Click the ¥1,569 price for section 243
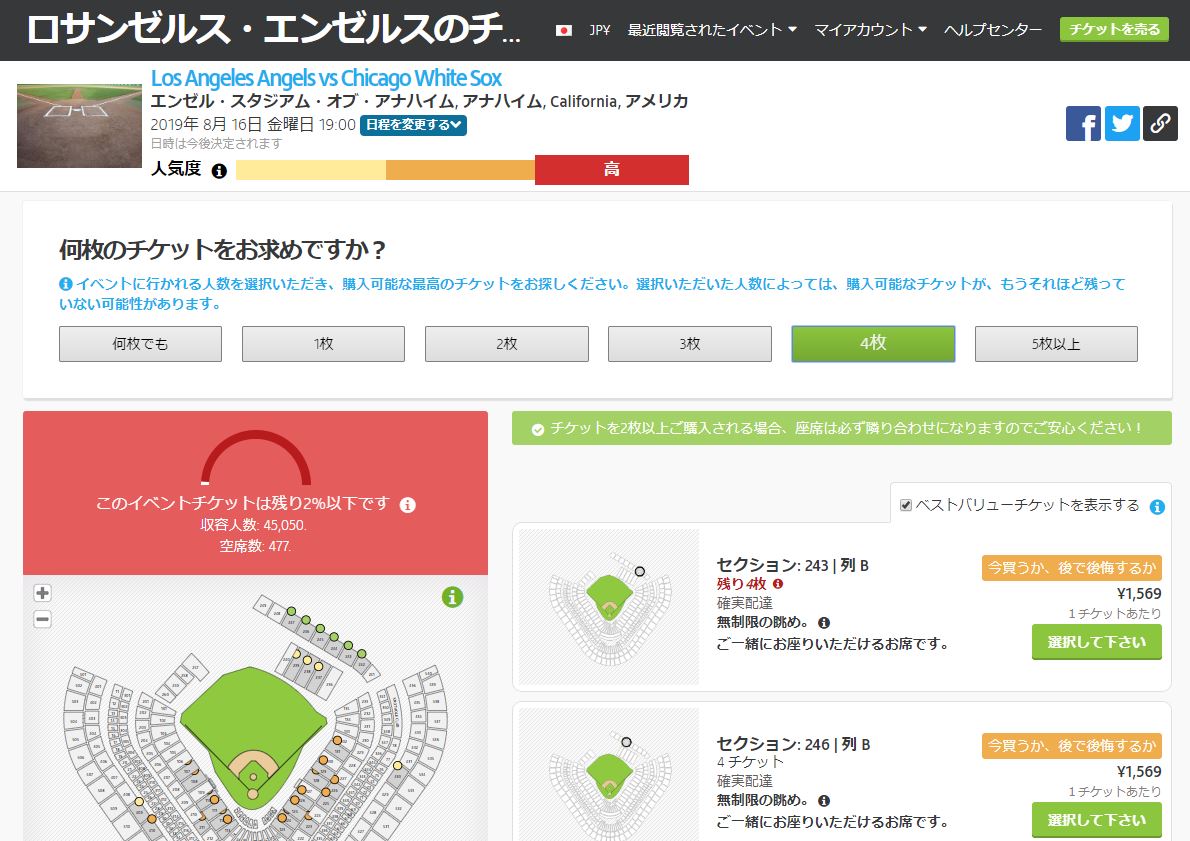The width and height of the screenshot is (1190, 841). point(1138,594)
